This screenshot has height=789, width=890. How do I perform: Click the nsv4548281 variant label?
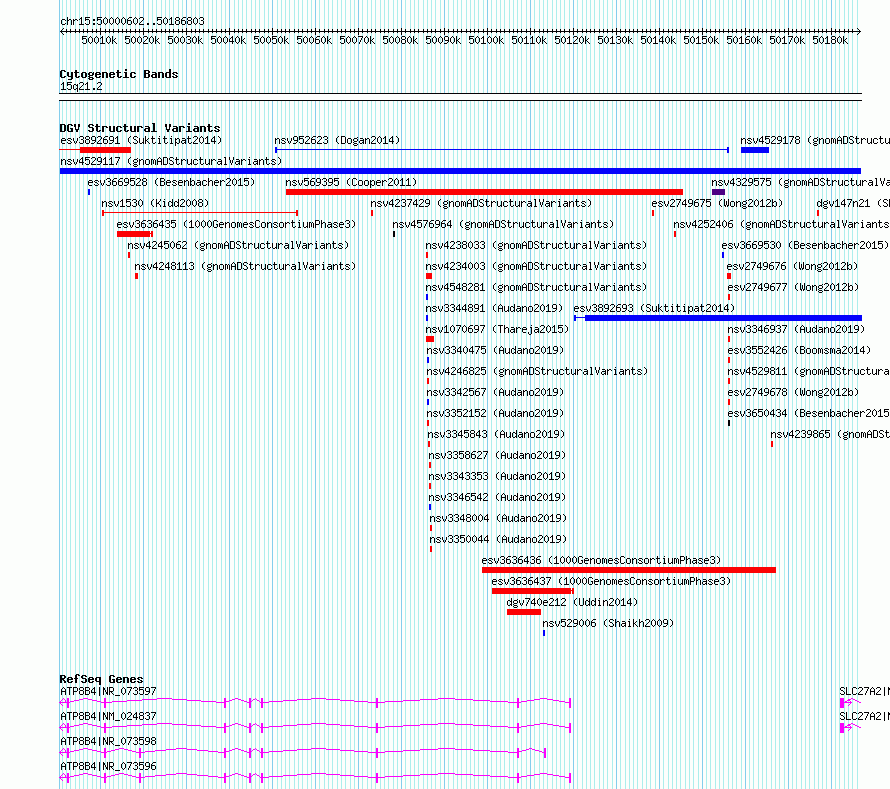click(x=536, y=287)
